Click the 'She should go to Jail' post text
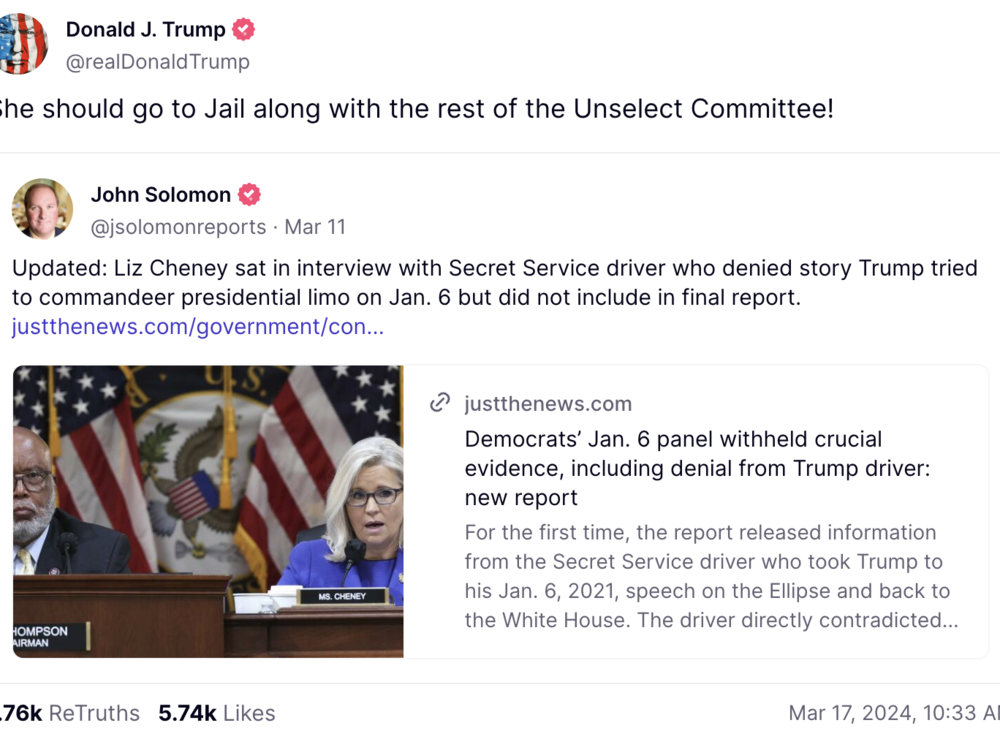This screenshot has width=1000, height=750. [x=417, y=109]
